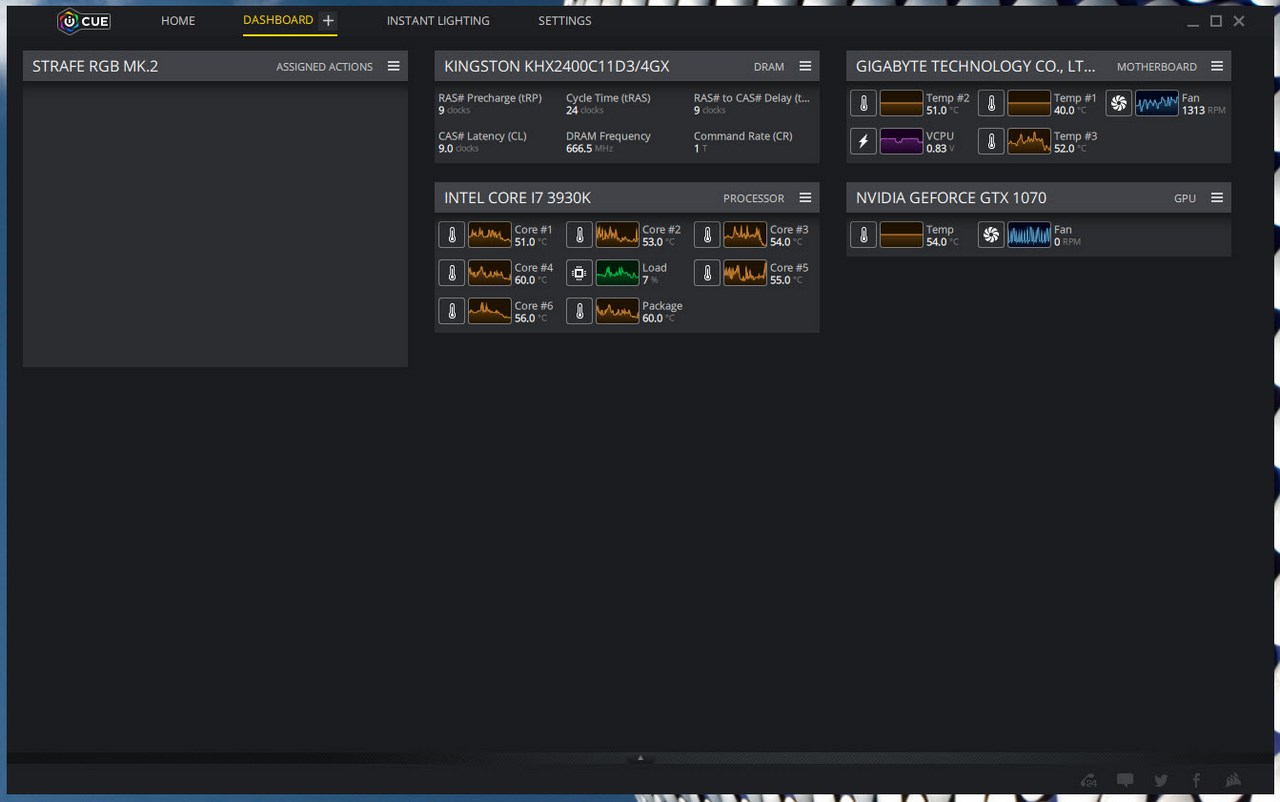Click Core #4 60.0 °C reading
Screen dimensions: 1280x802
(534, 274)
